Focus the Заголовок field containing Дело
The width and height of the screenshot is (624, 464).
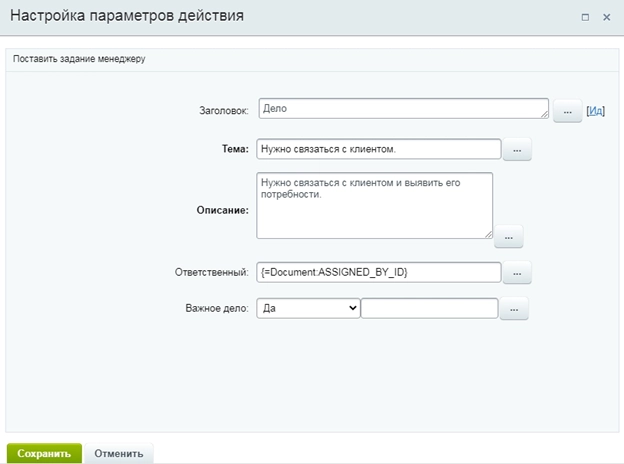coord(404,109)
